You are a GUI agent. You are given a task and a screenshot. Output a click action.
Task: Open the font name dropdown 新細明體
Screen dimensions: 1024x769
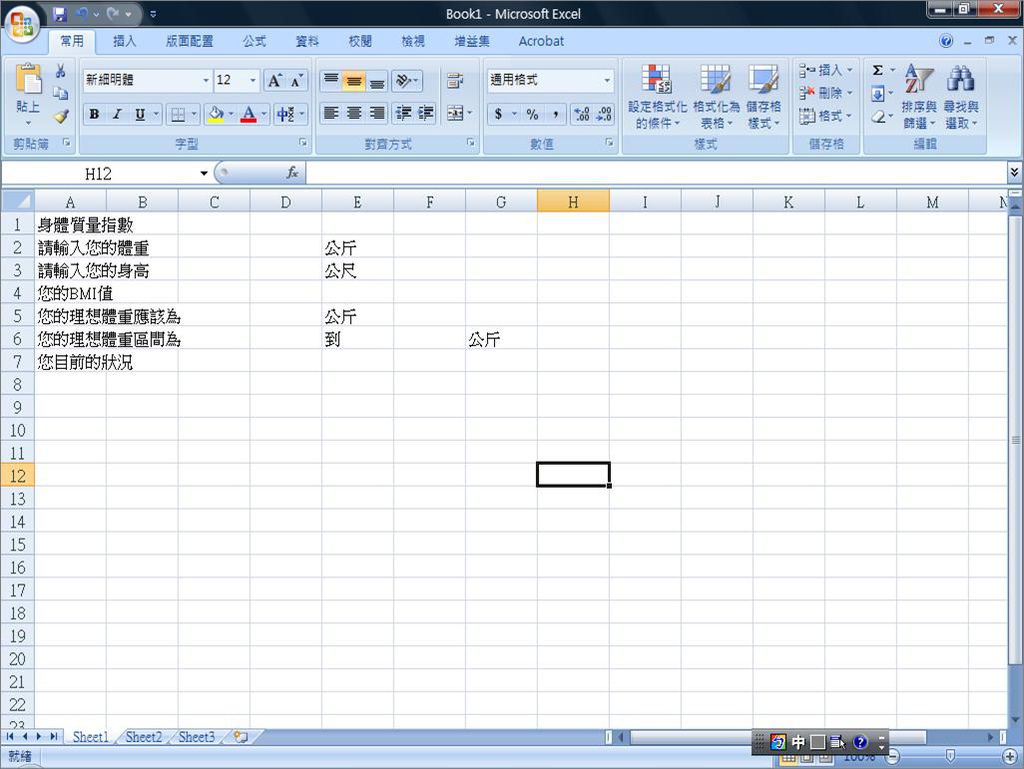click(x=206, y=80)
